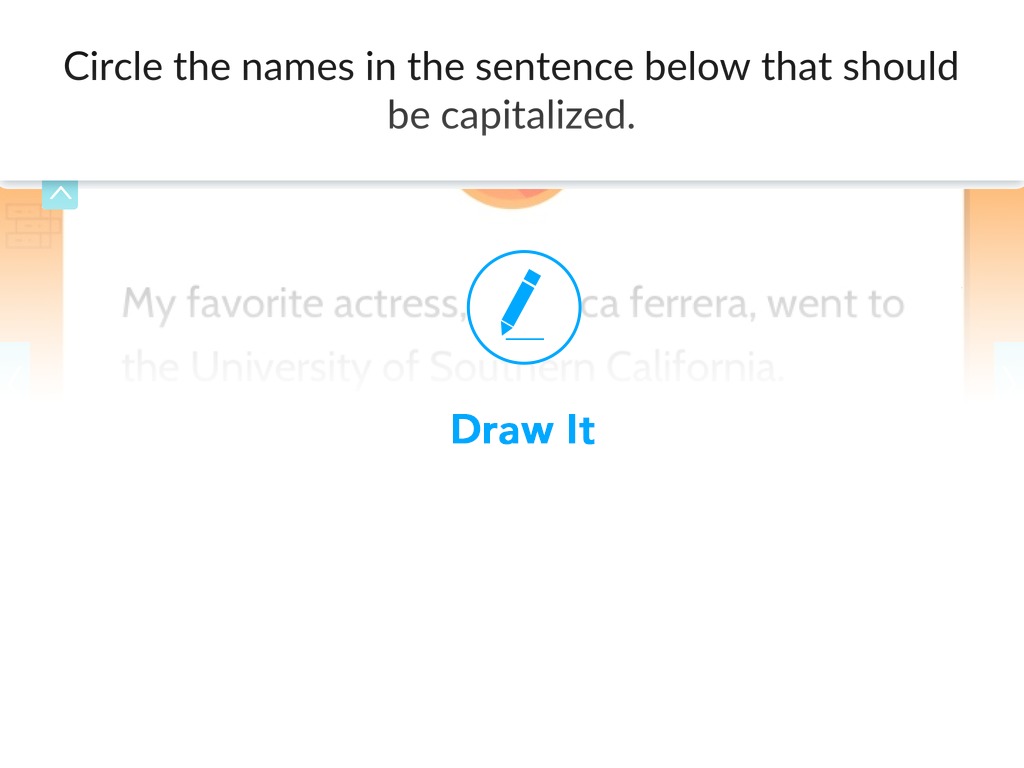Click the blue pencil Draw It icon

(x=524, y=307)
